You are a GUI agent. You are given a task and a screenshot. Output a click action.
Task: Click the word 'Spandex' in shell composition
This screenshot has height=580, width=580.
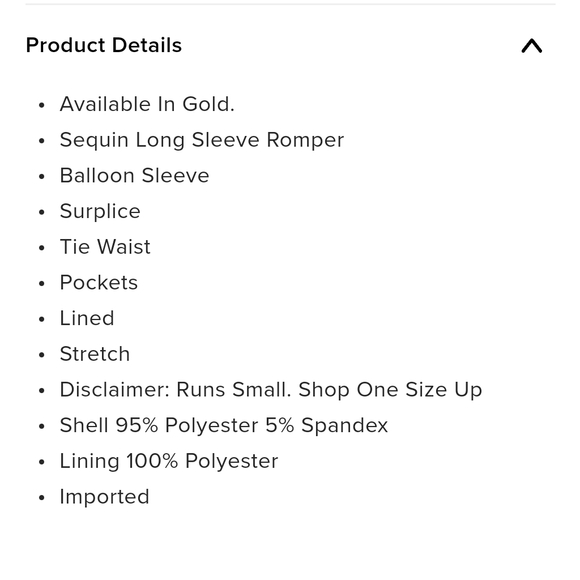344,425
